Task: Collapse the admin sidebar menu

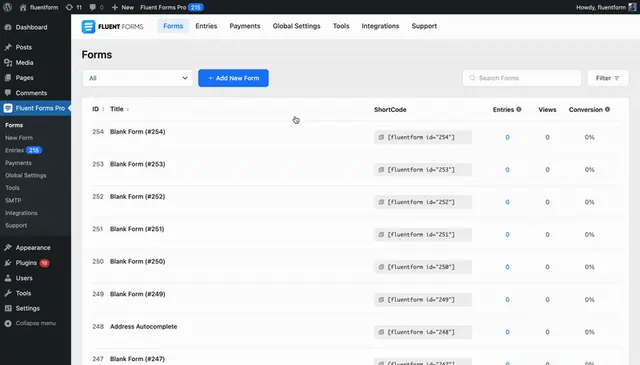Action: pyautogui.click(x=35, y=323)
